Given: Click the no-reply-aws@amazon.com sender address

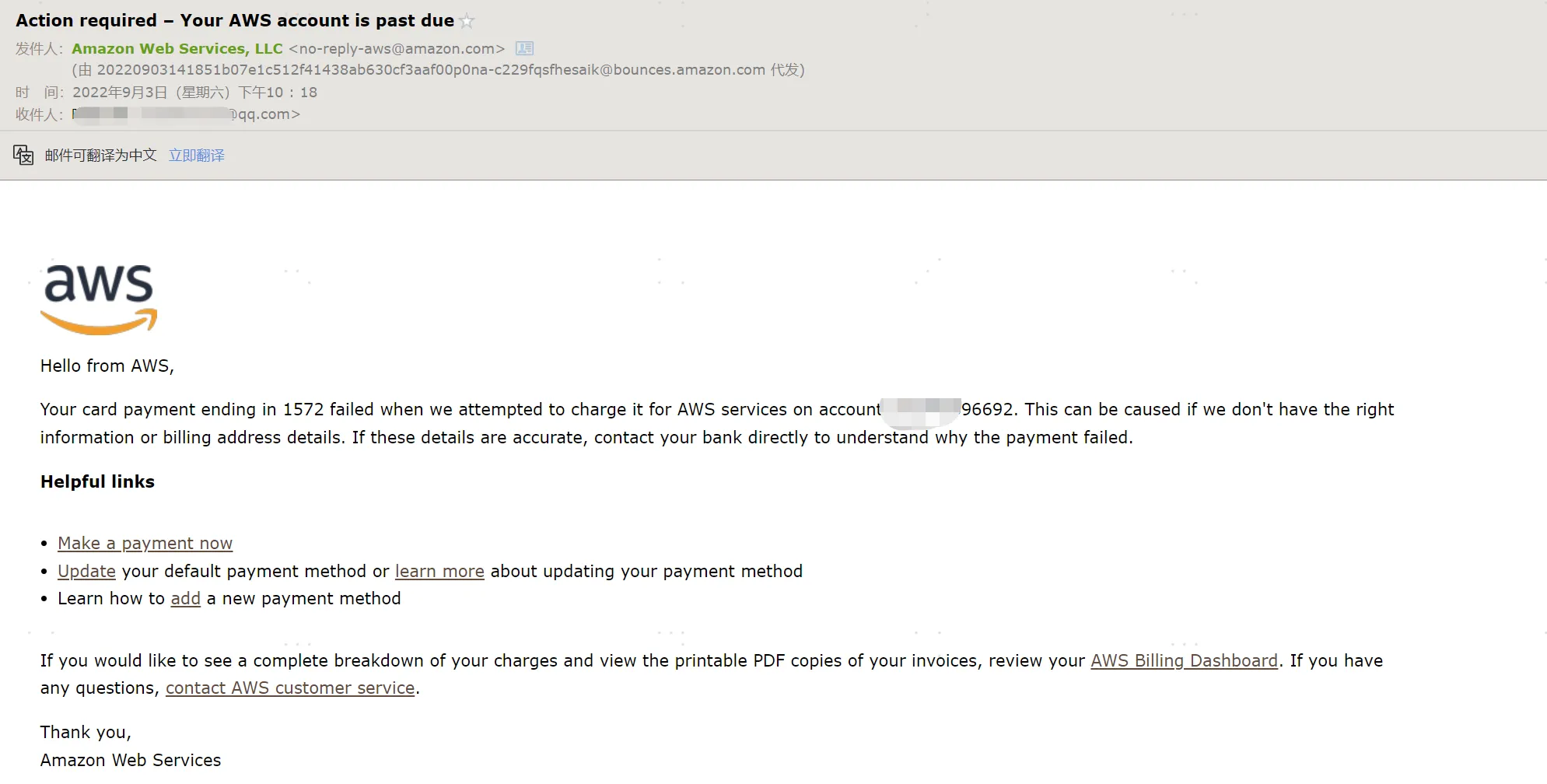Looking at the screenshot, I should point(397,49).
